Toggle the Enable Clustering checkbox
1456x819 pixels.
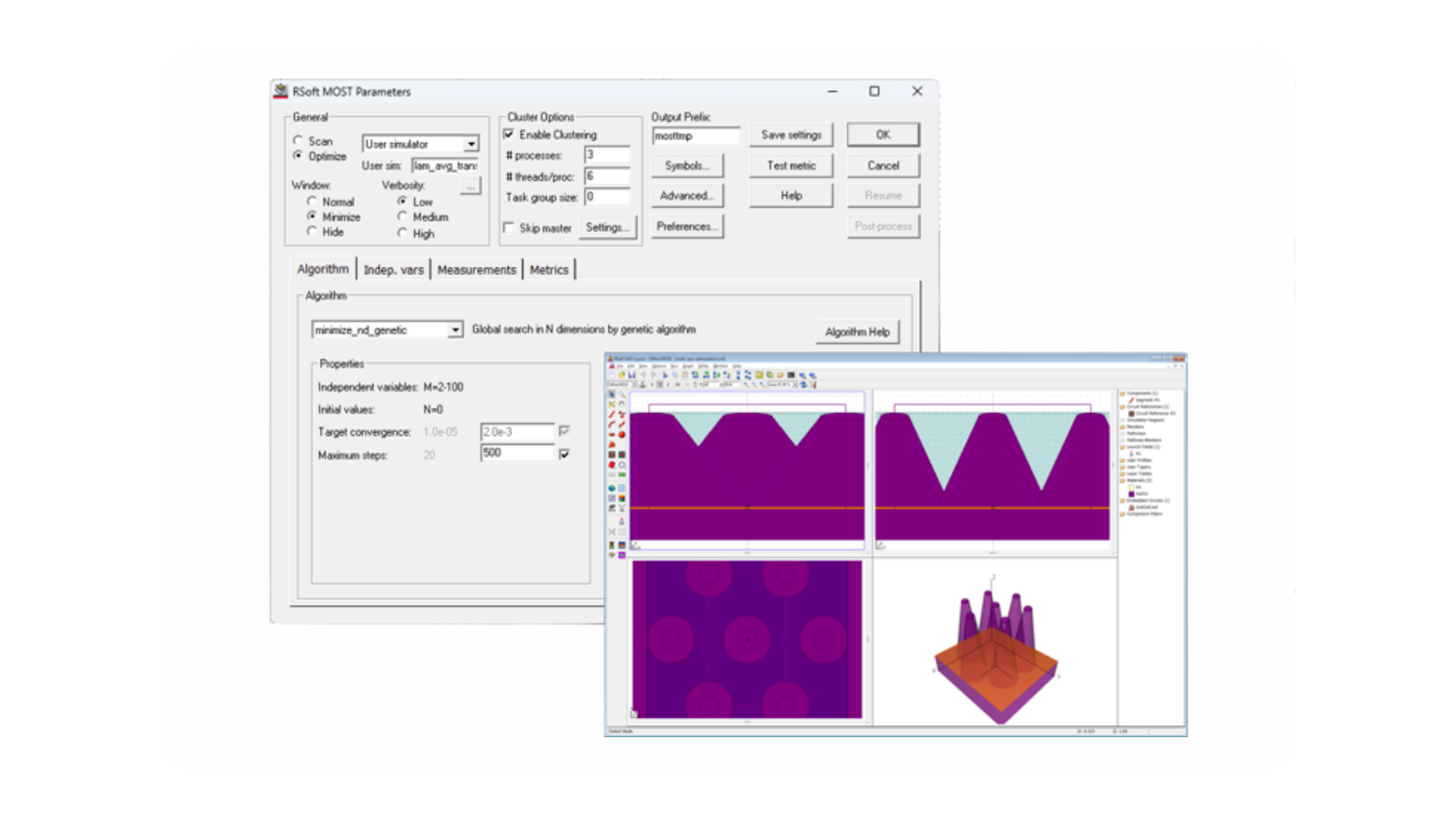509,134
